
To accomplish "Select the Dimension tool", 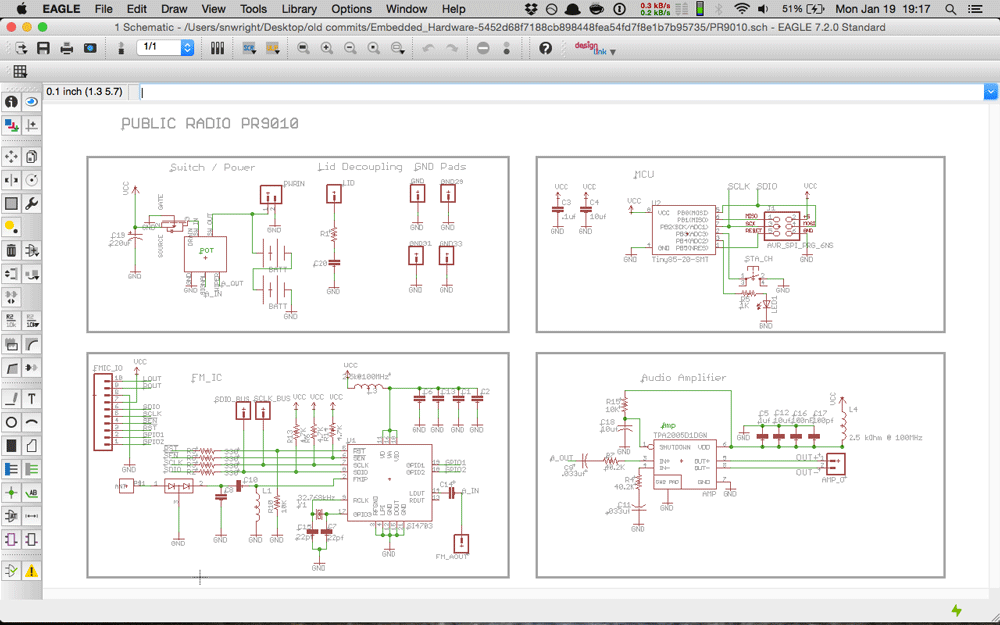I will pos(31,515).
